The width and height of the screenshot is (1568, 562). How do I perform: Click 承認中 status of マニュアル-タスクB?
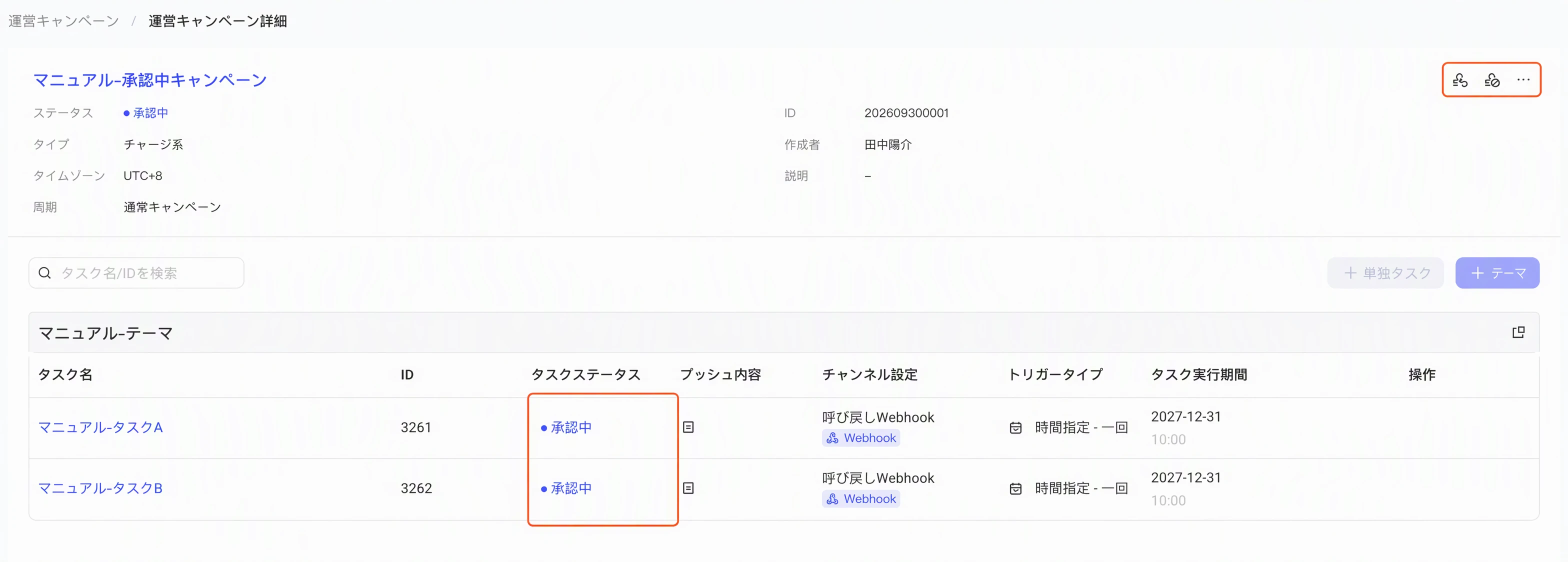566,488
